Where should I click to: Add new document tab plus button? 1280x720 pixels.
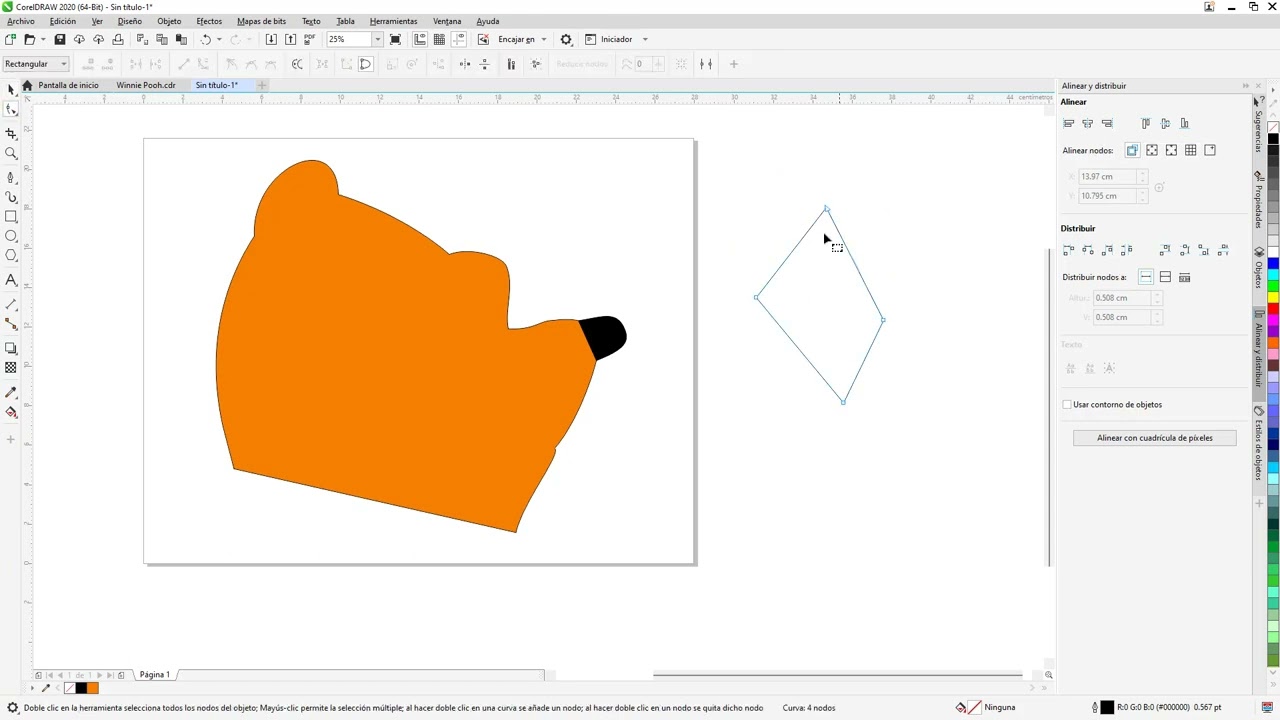[262, 85]
